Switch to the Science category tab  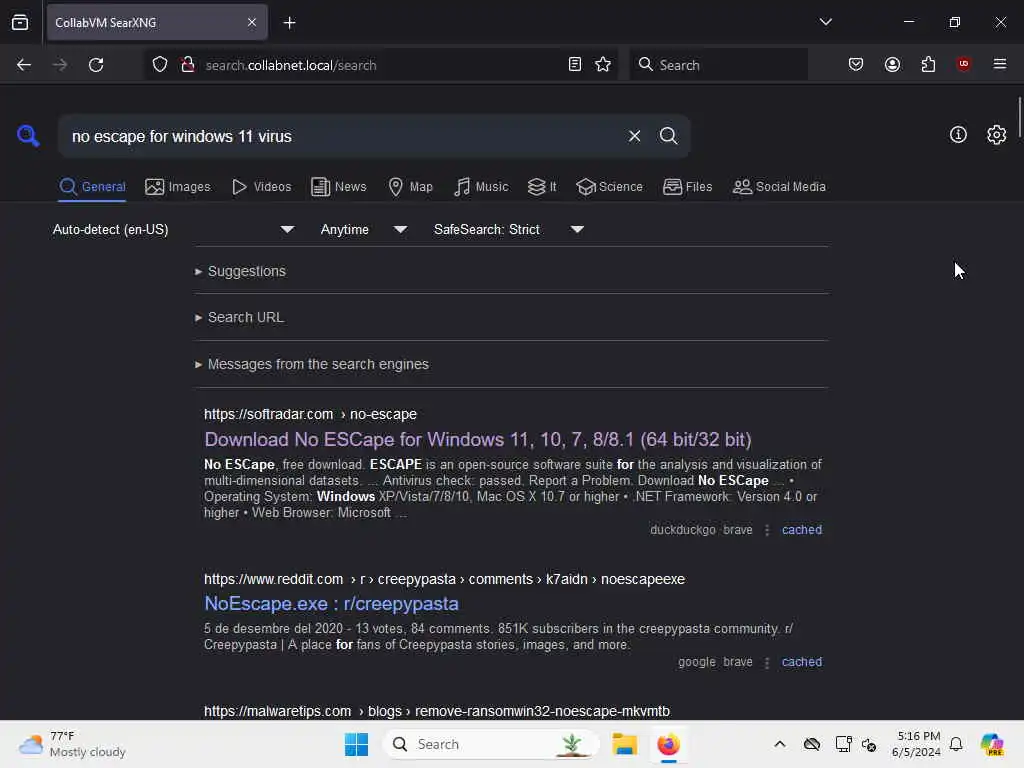pos(609,187)
